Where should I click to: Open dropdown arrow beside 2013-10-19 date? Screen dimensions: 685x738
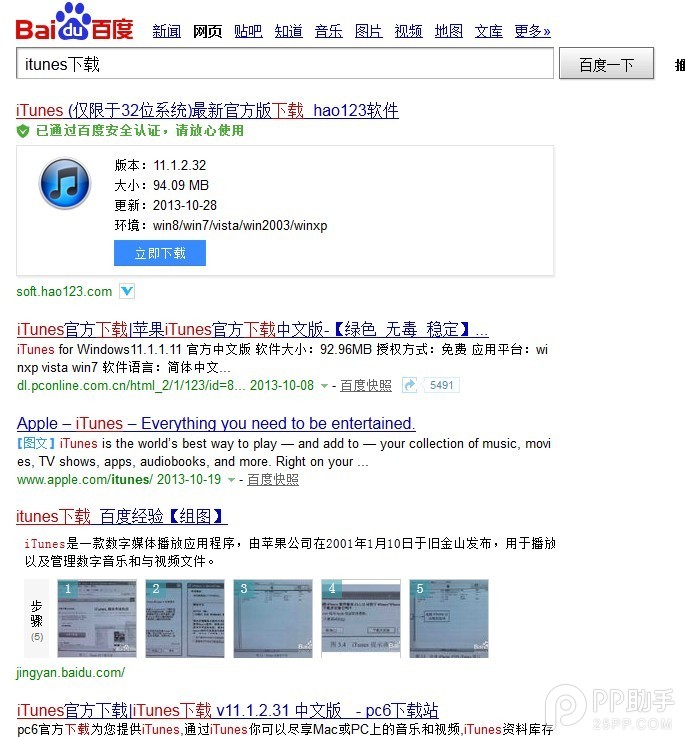(x=231, y=480)
